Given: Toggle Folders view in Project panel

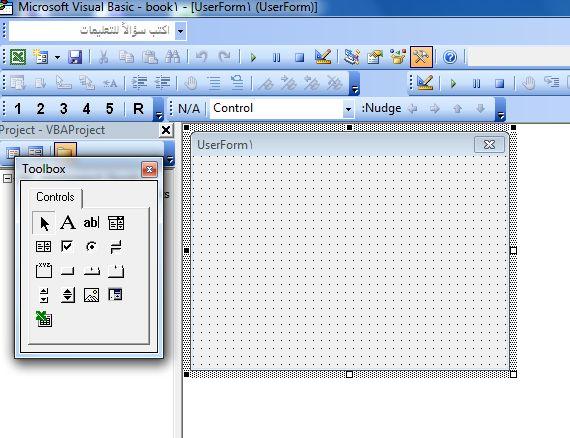Looking at the screenshot, I should click(65, 150).
